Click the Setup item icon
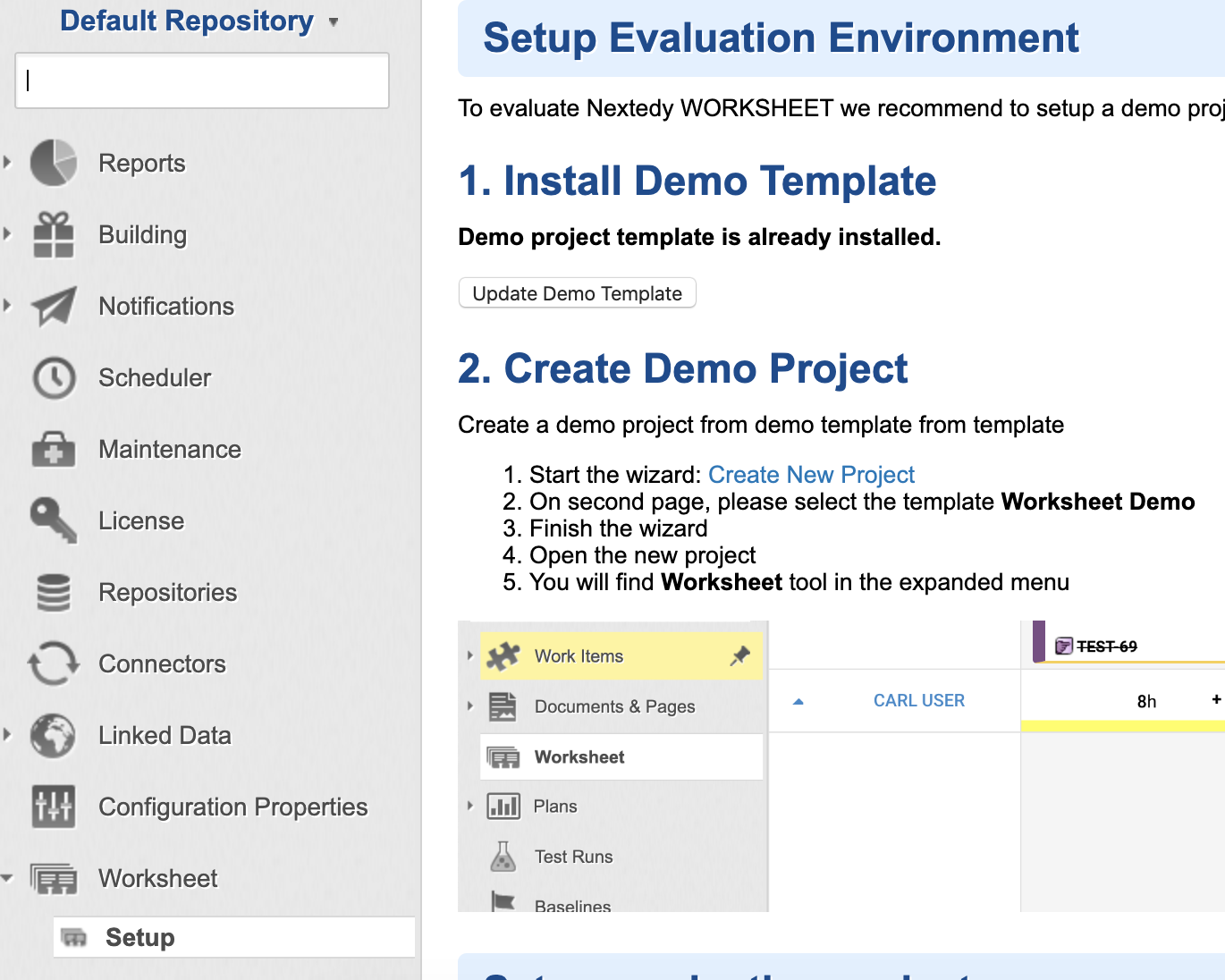 74,937
